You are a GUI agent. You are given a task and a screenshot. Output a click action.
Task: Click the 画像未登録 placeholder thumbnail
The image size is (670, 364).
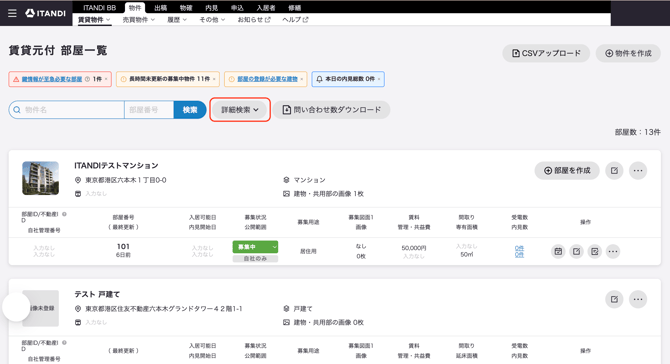point(41,308)
